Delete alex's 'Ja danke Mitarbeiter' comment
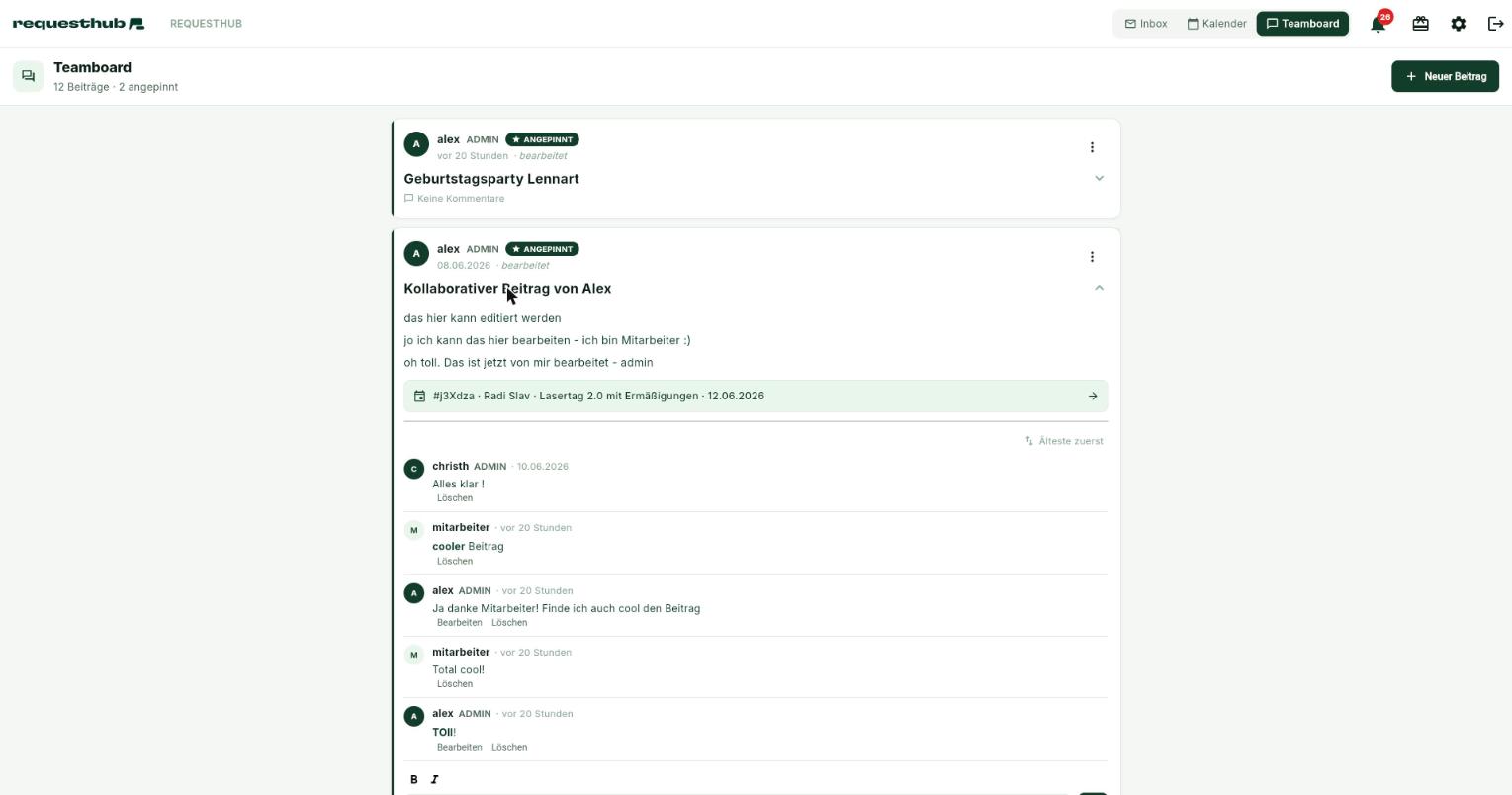 [509, 623]
